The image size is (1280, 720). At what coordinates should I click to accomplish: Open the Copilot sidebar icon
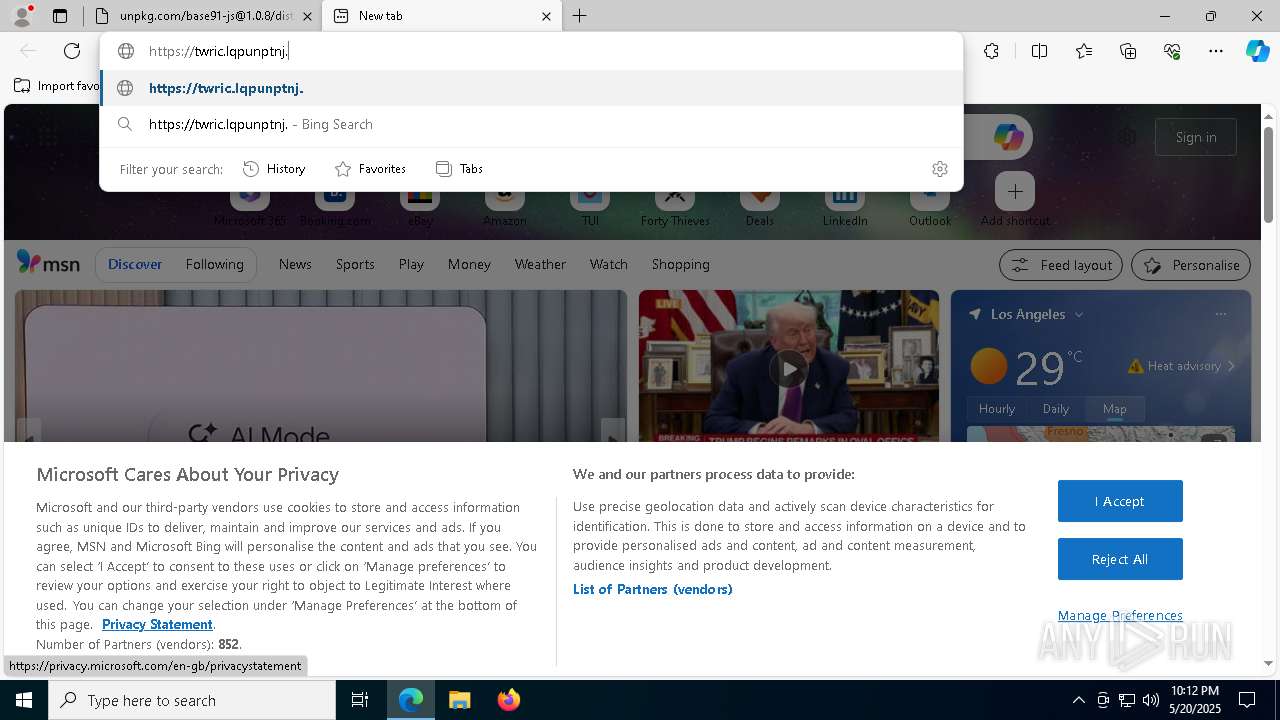(1257, 51)
